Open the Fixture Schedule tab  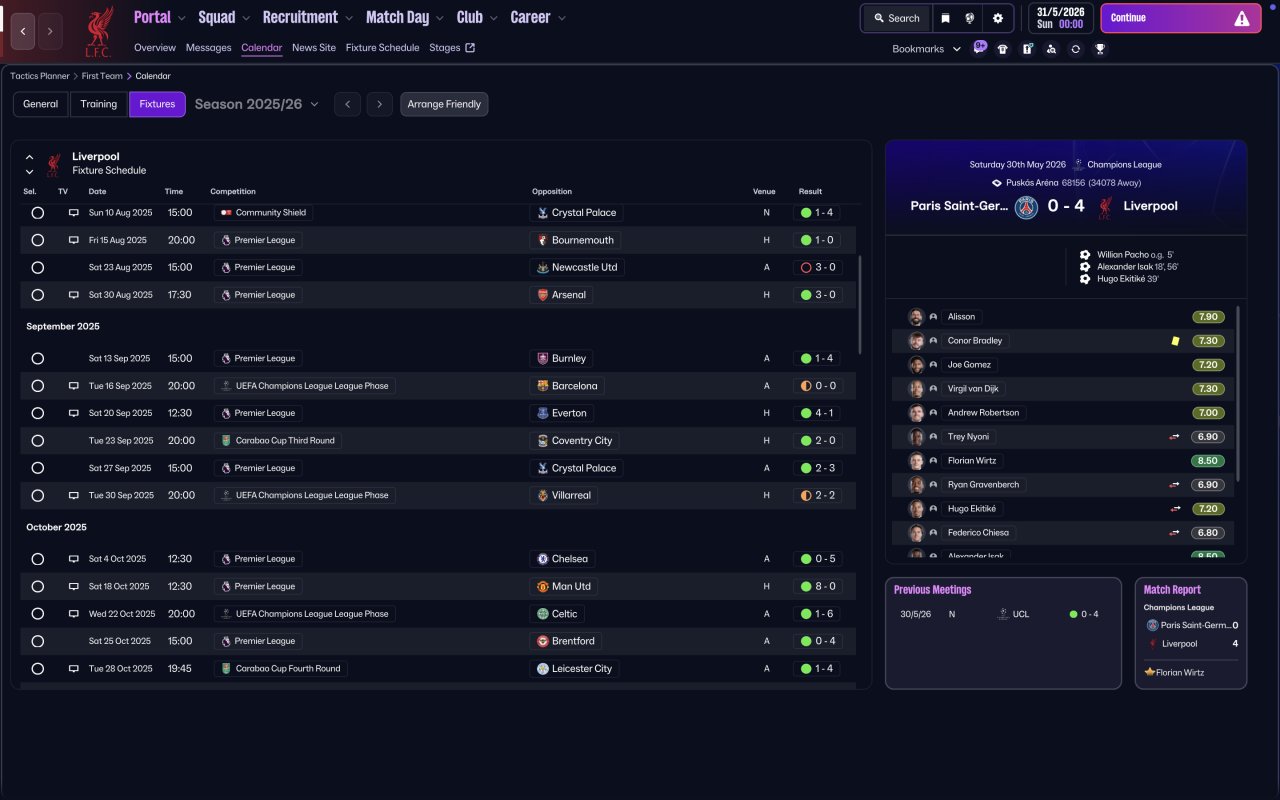(383, 48)
